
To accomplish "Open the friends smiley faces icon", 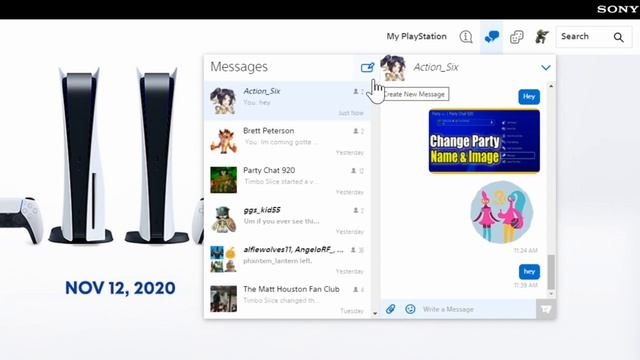I will pyautogui.click(x=517, y=37).
